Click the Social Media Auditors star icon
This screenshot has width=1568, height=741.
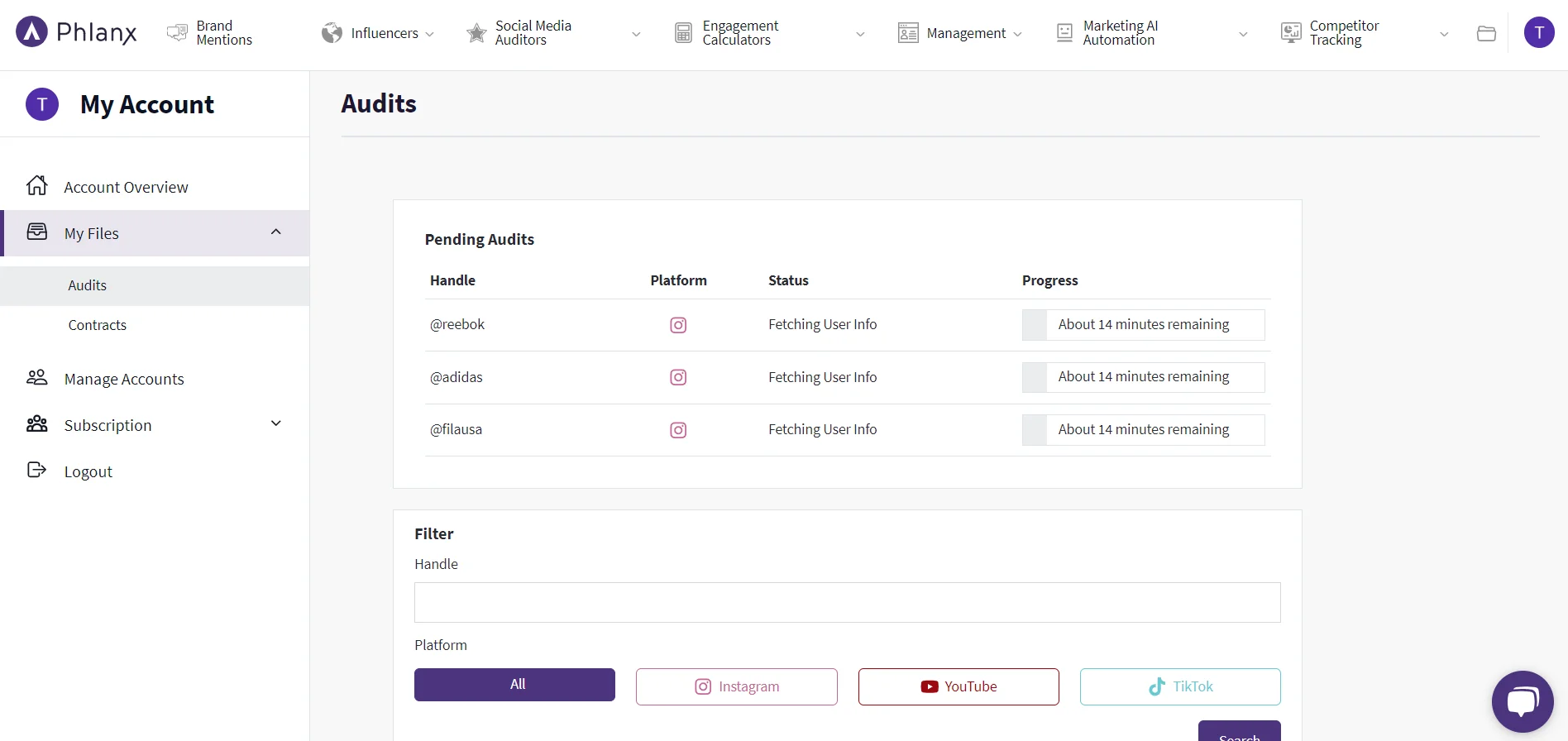476,33
